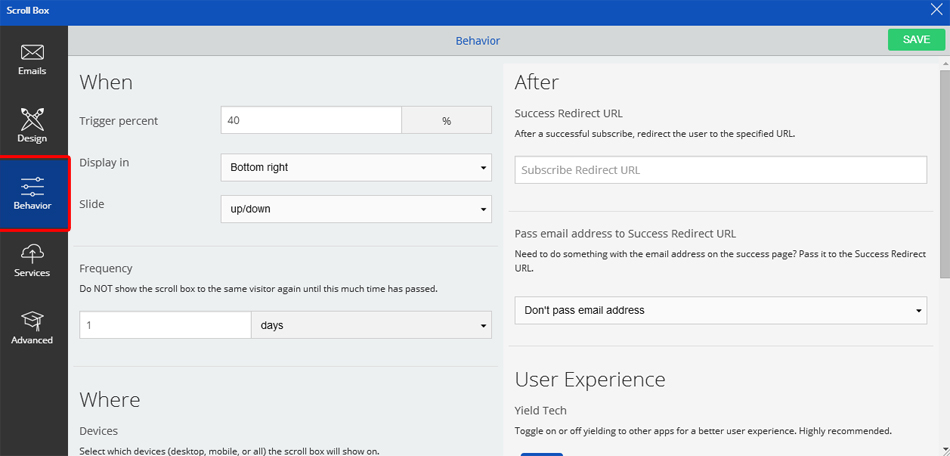Click the Behavior header tab label
Screen dimensions: 950x456
click(x=477, y=41)
